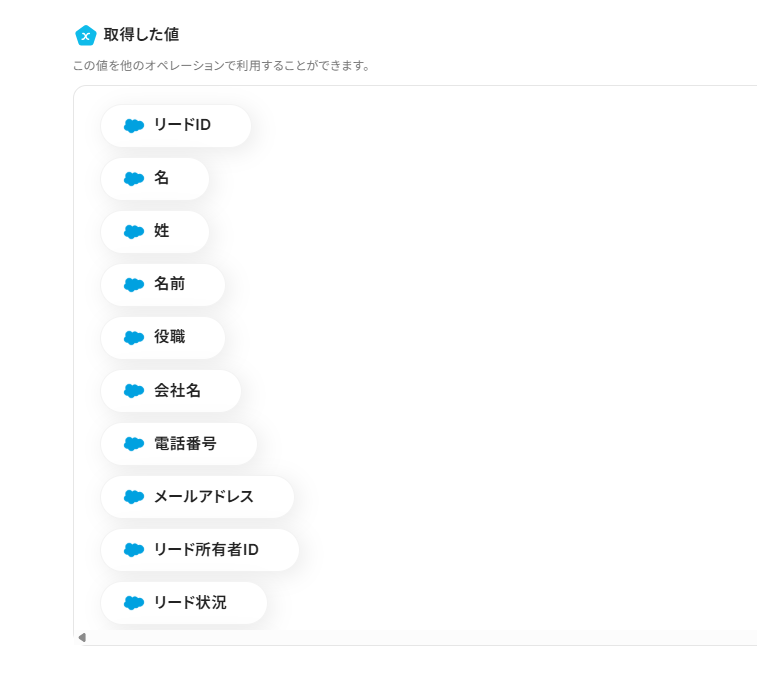The width and height of the screenshot is (757, 692).
Task: Click the Salesforce cloud icon beside リード所有者ID
Action: [134, 550]
